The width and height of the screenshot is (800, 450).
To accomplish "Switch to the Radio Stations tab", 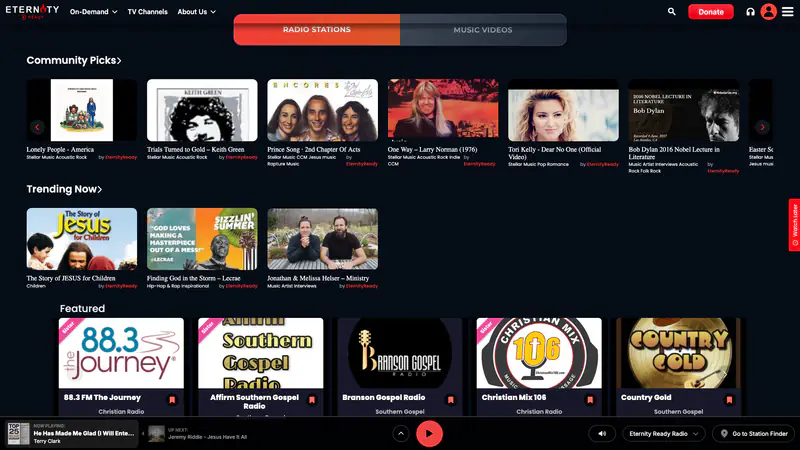I will [317, 30].
